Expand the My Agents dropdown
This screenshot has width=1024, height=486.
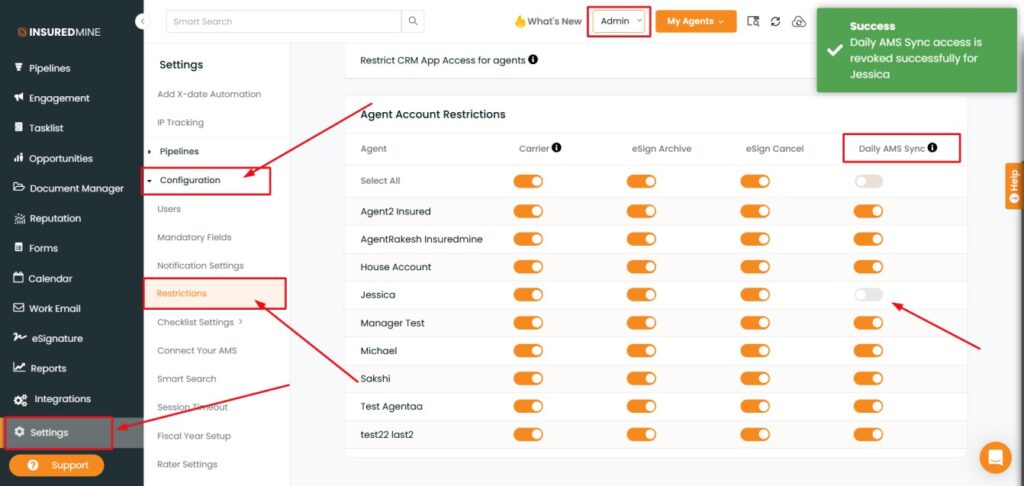(695, 21)
